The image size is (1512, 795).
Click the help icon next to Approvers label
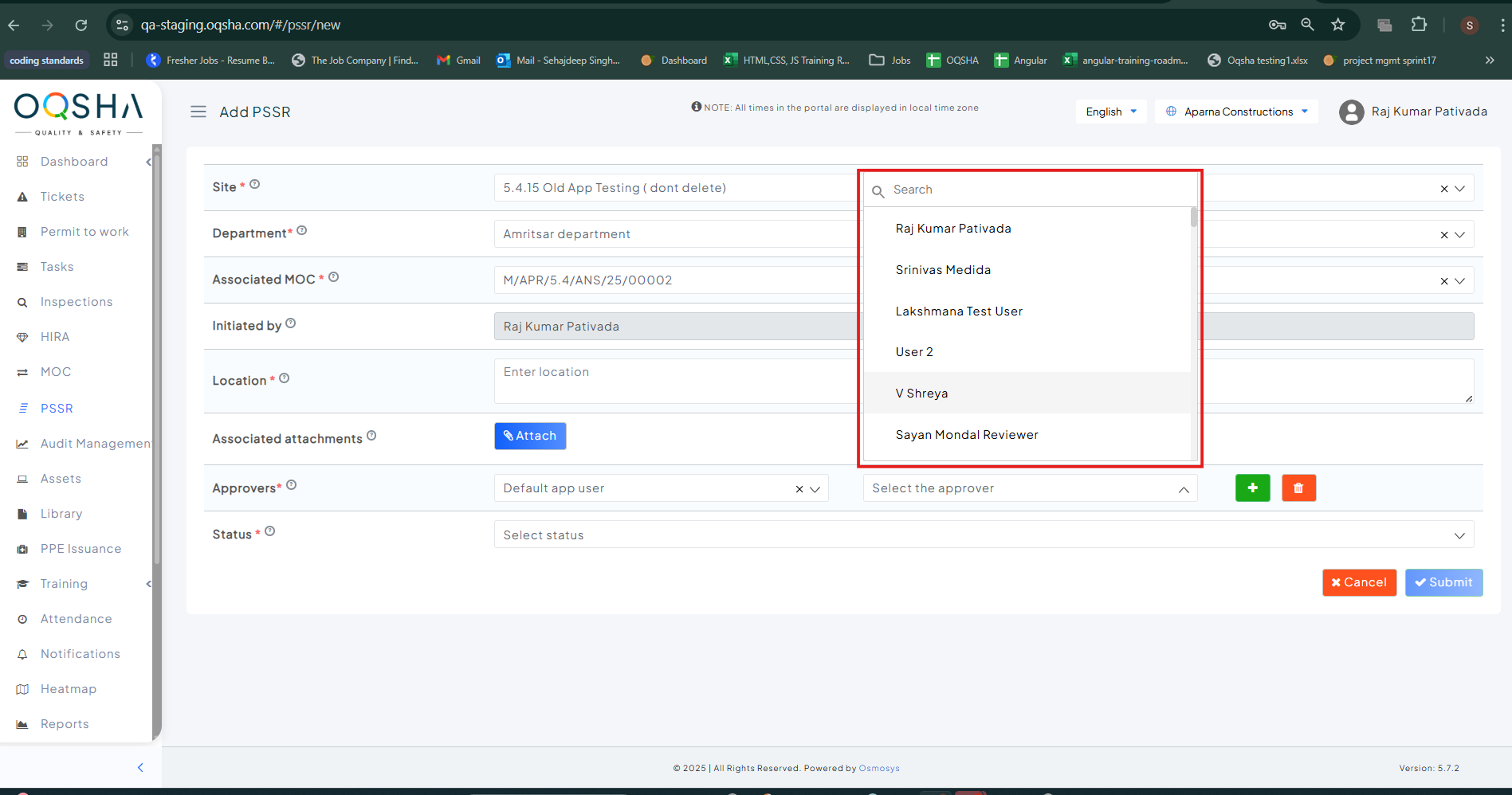click(292, 485)
